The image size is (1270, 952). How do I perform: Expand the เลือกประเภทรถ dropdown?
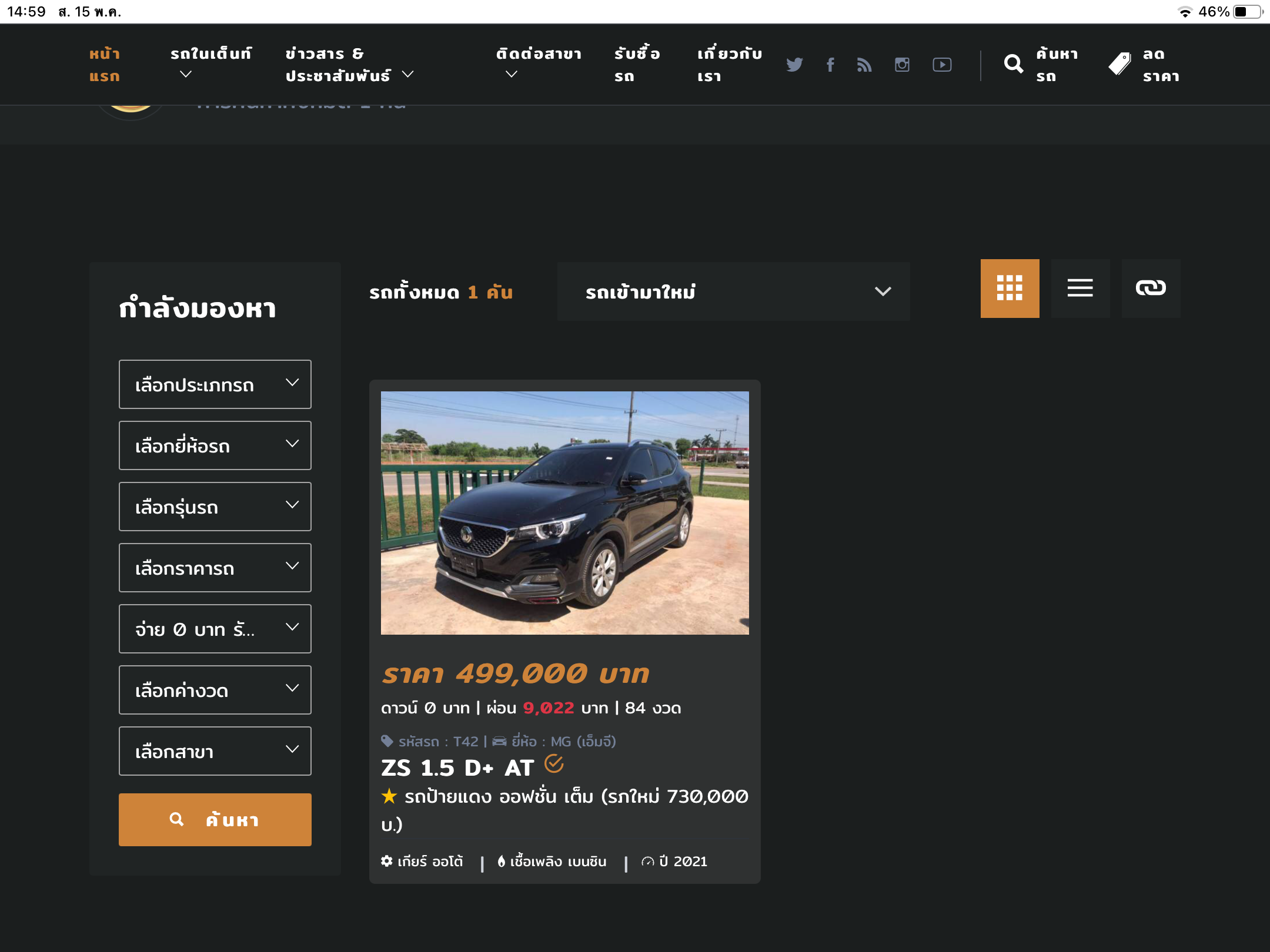(x=215, y=384)
